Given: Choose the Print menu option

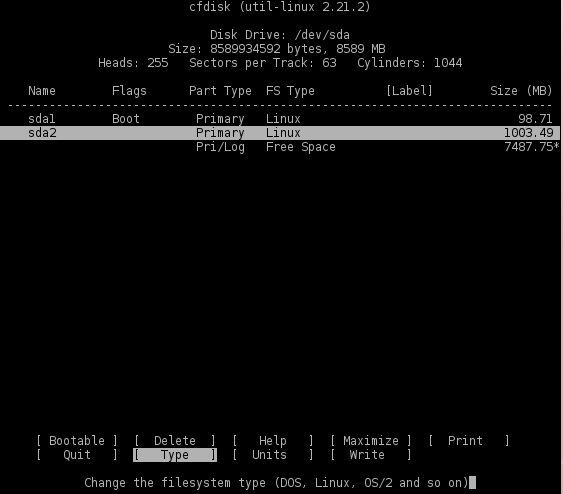Looking at the screenshot, I should tap(469, 441).
